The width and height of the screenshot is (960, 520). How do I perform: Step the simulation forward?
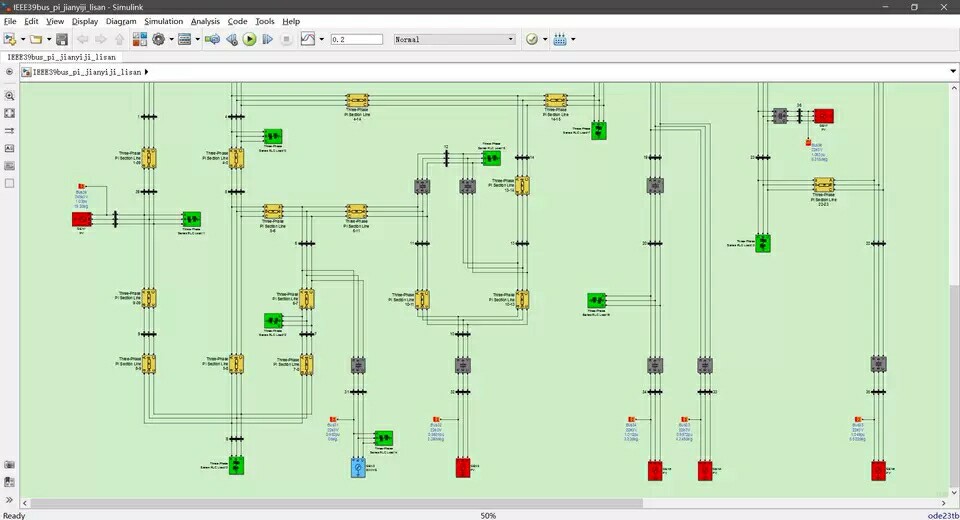click(268, 39)
